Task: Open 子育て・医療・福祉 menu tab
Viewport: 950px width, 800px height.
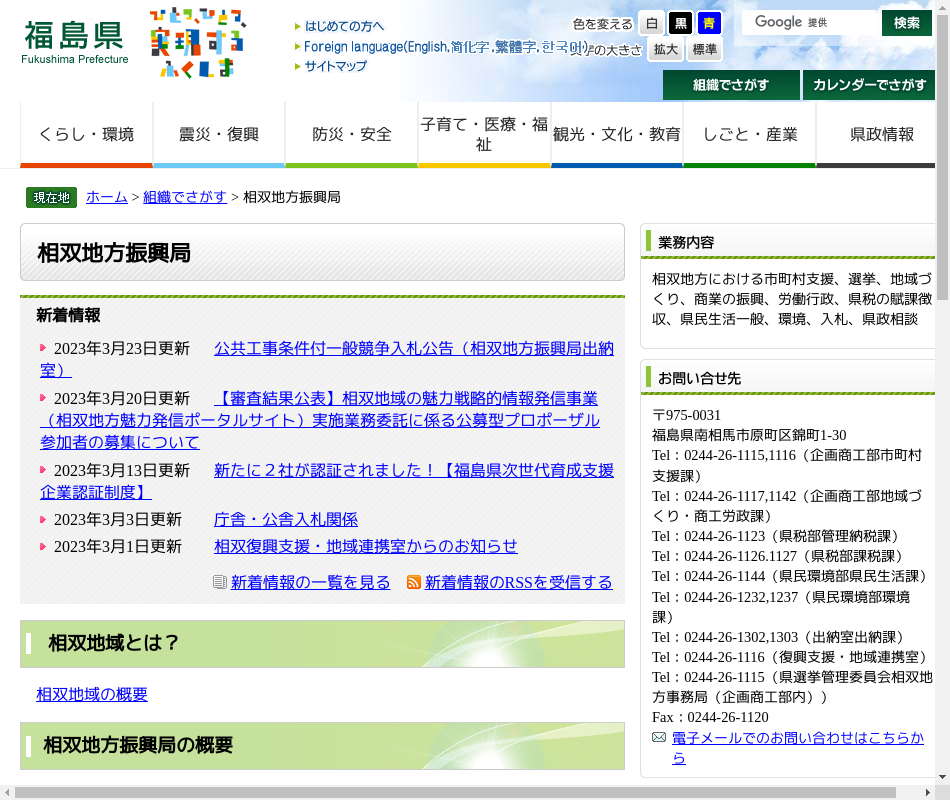Action: 484,135
